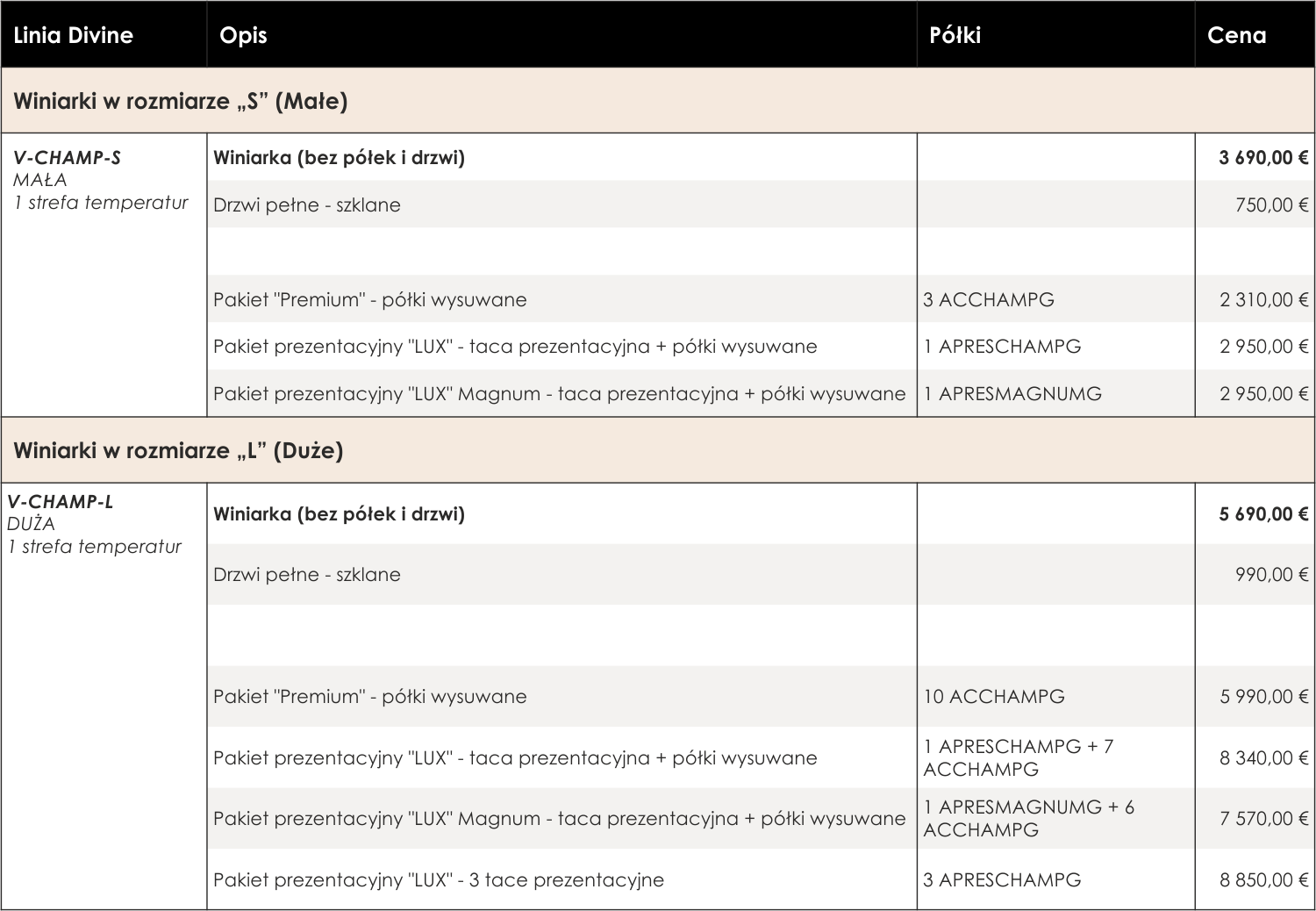Select the "Cena" column header

tap(1236, 35)
